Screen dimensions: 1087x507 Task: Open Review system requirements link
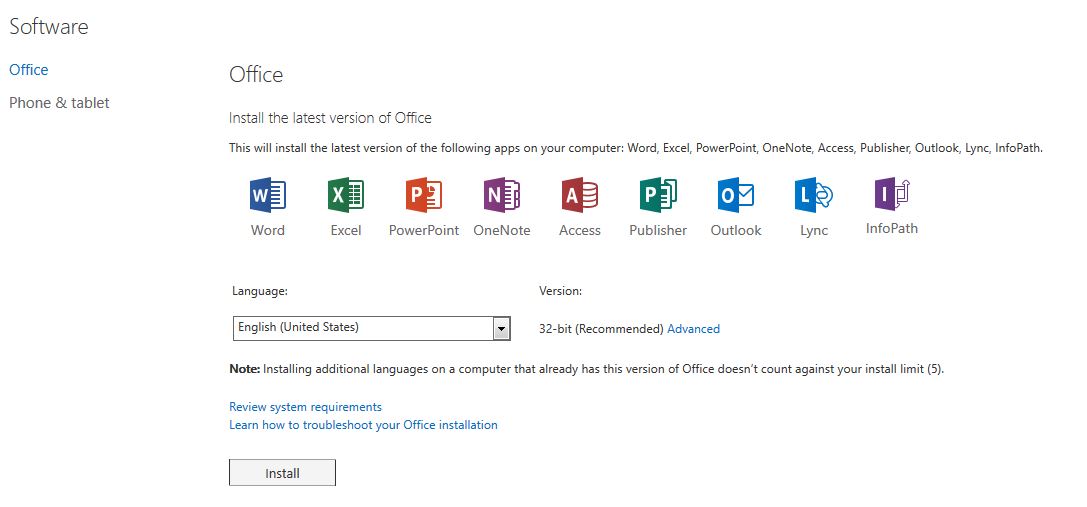click(x=305, y=407)
